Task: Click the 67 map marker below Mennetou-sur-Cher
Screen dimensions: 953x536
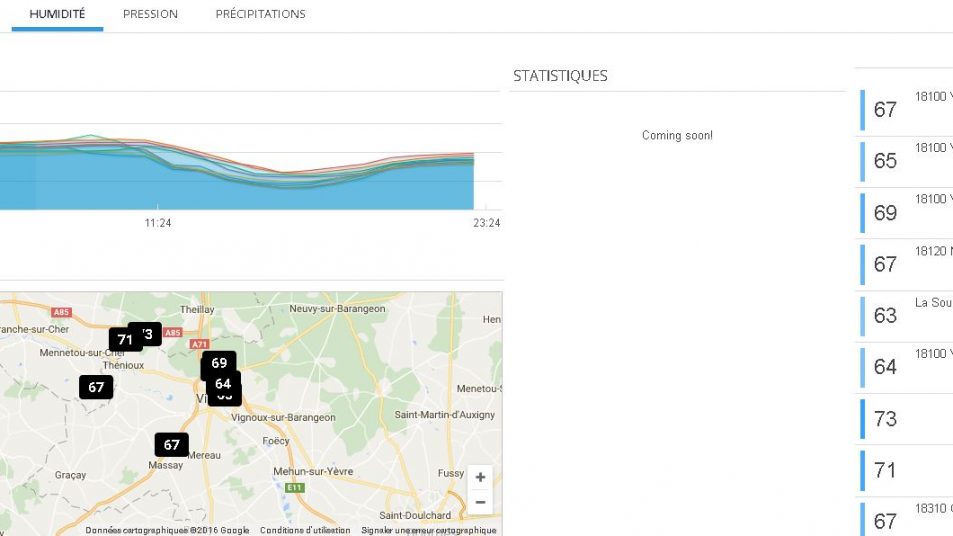Action: 96,387
